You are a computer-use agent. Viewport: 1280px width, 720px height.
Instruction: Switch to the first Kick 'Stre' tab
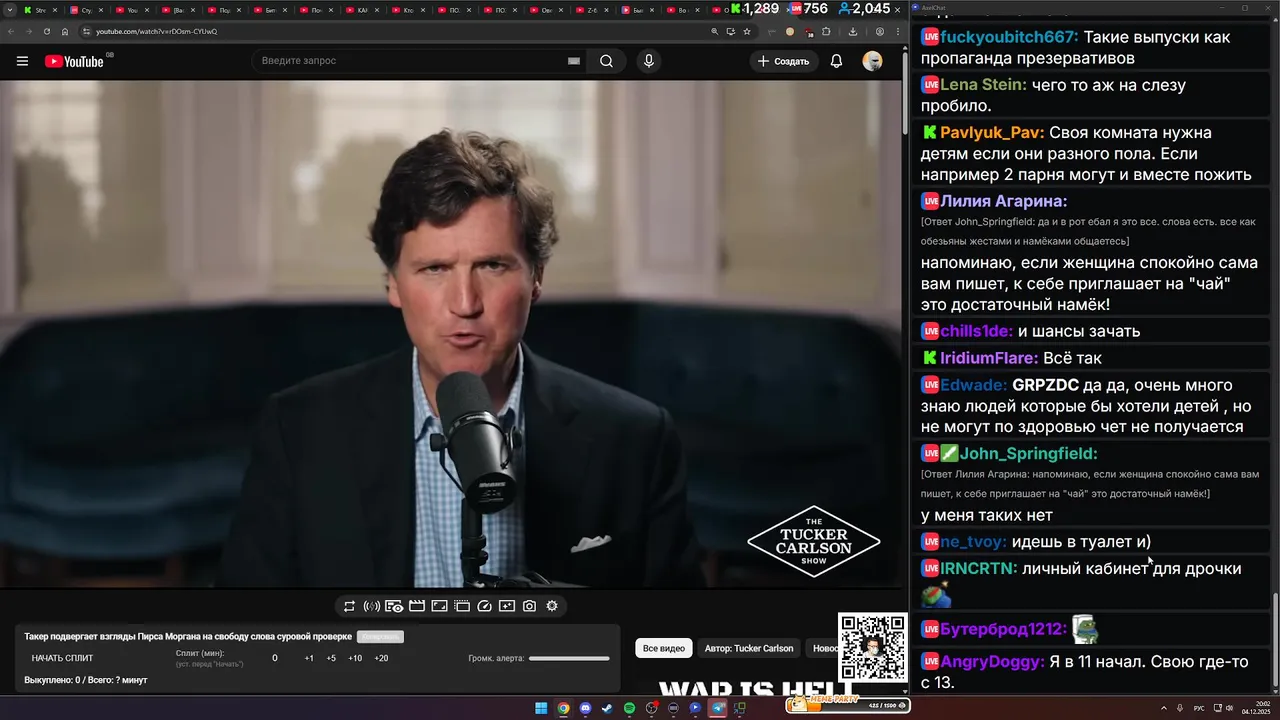[40, 10]
